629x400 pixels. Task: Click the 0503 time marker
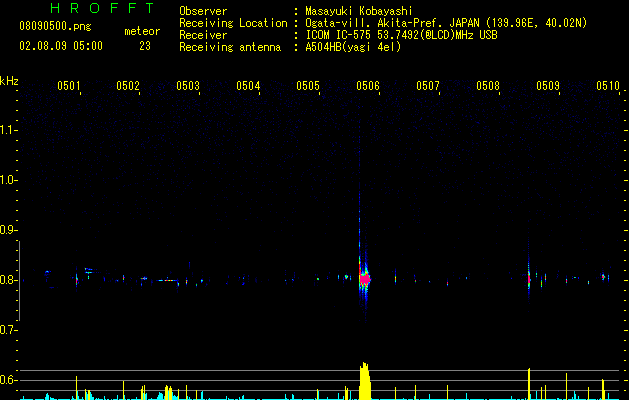point(188,86)
